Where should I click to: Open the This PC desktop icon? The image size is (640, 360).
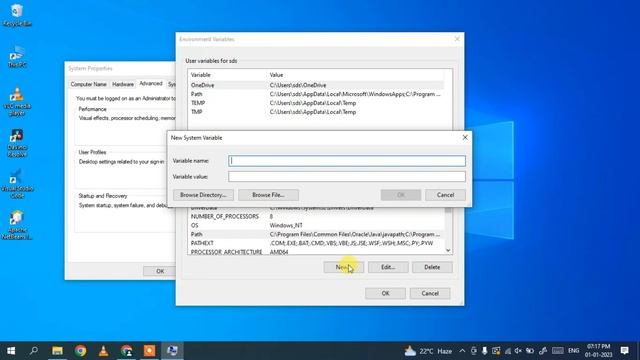point(17,56)
